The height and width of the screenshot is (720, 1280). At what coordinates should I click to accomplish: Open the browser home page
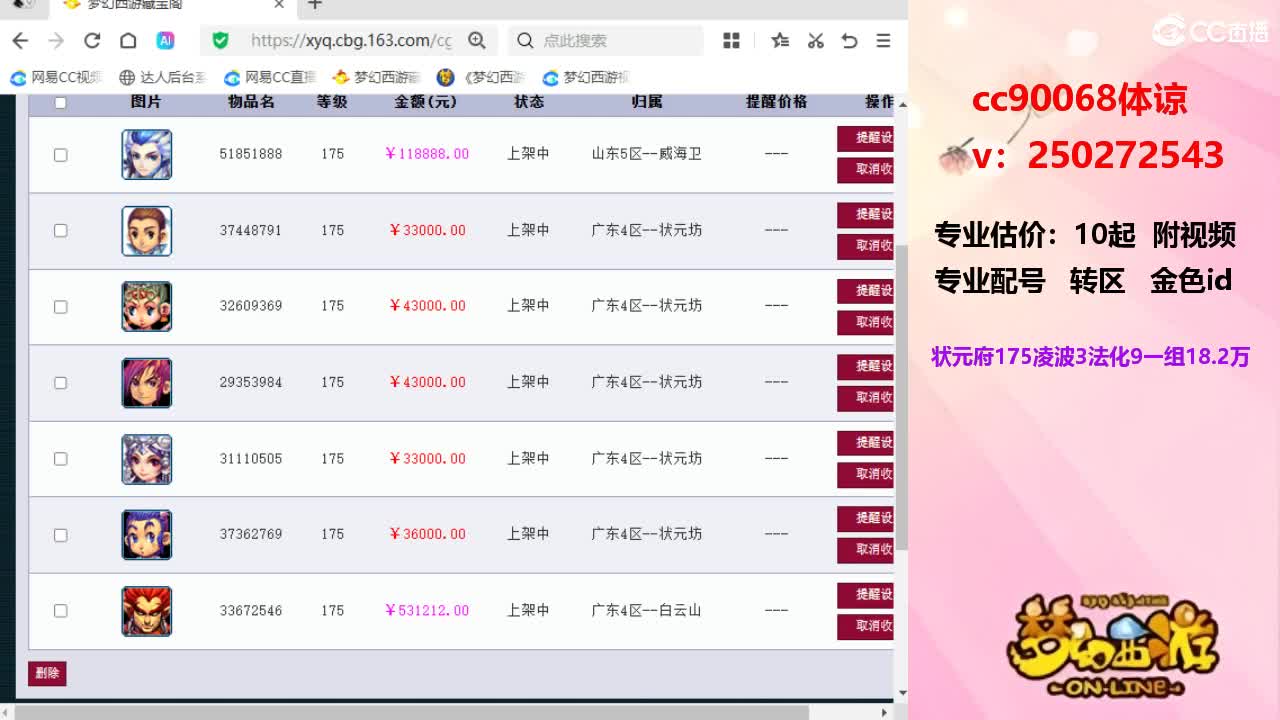(x=128, y=41)
